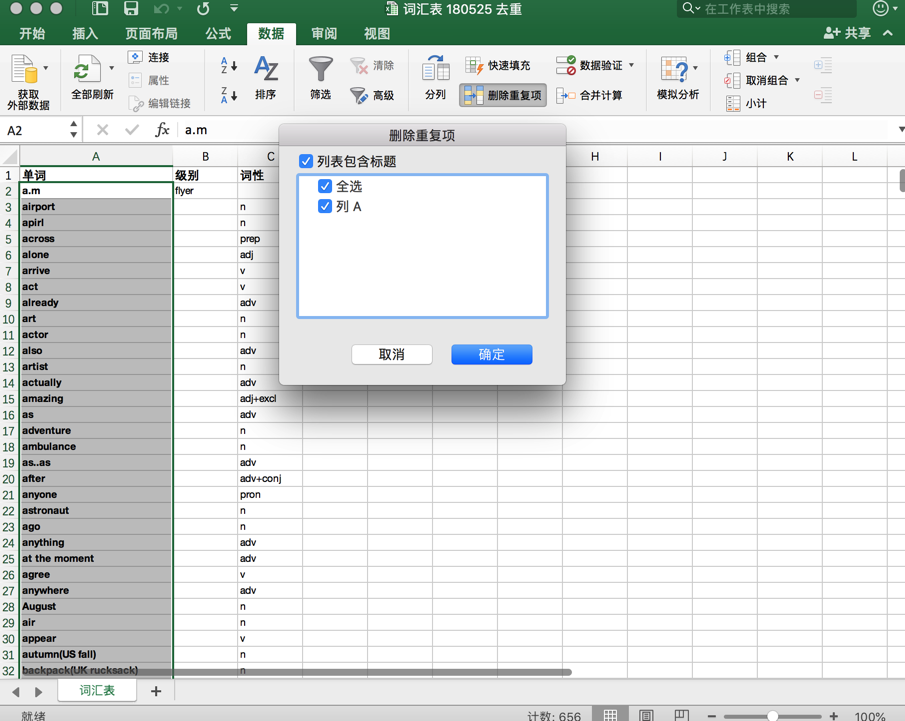Image resolution: width=905 pixels, height=721 pixels.
Task: Click the Text to Columns icon
Action: (435, 70)
